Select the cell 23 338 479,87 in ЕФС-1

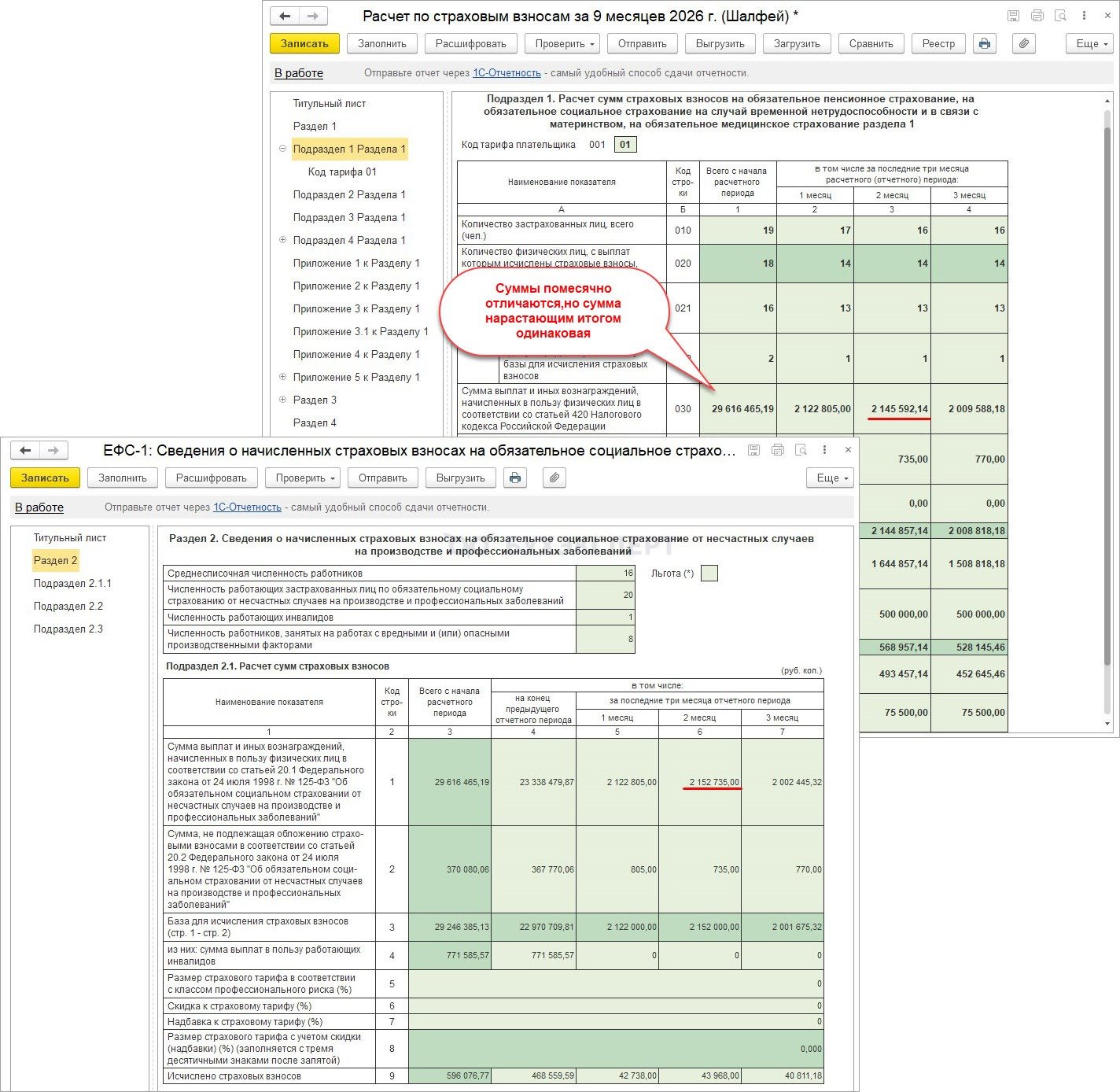(534, 782)
